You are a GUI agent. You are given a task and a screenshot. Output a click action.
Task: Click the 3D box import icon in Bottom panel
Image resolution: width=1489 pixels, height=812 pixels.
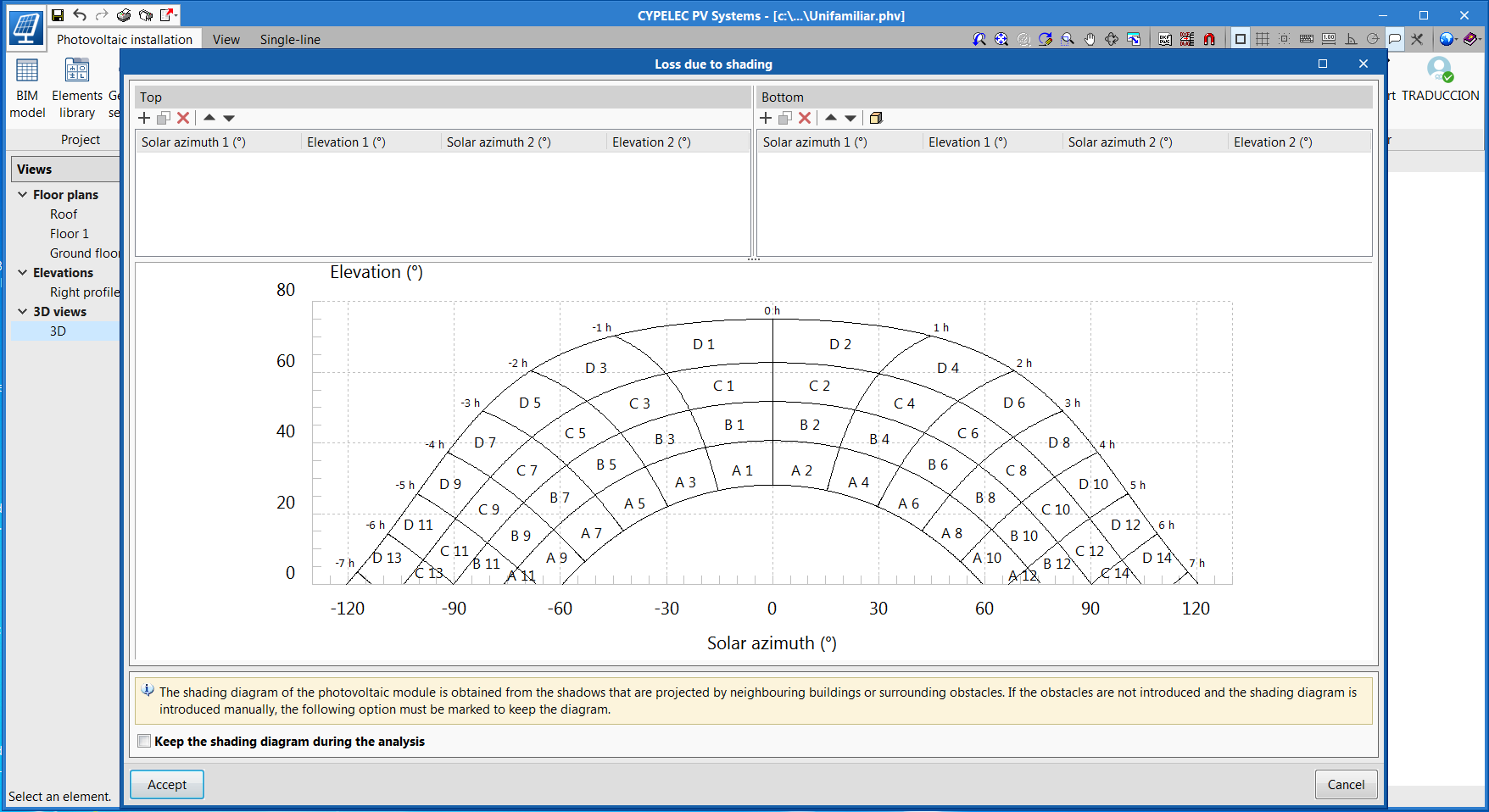pos(876,118)
